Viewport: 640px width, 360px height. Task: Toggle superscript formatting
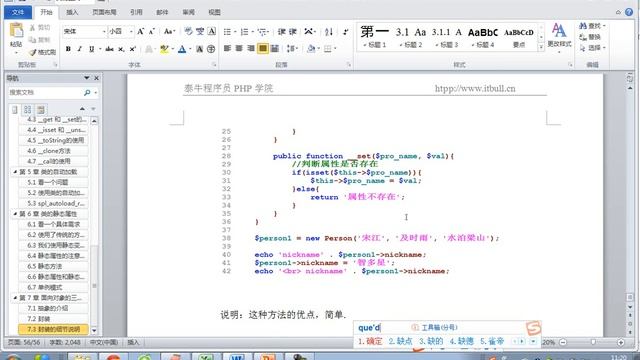[133, 49]
